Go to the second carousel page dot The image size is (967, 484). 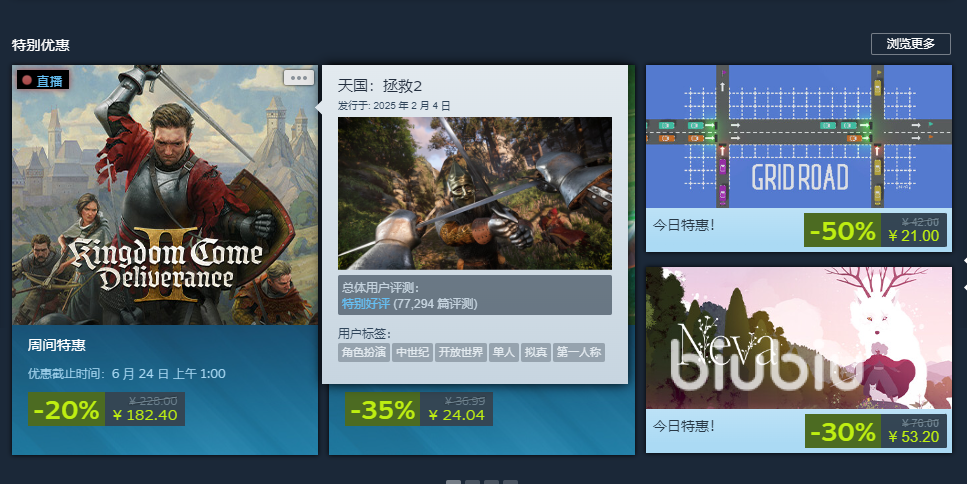click(472, 483)
